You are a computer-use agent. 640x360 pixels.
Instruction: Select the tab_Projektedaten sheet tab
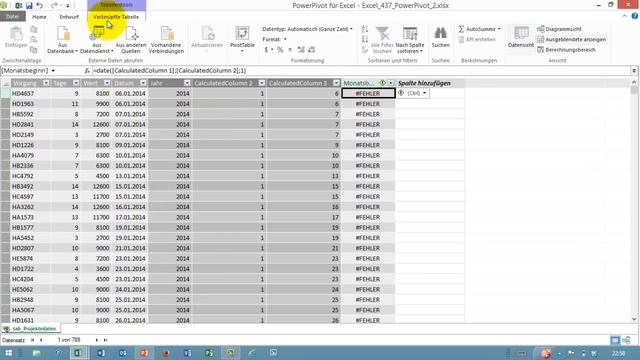point(31,329)
